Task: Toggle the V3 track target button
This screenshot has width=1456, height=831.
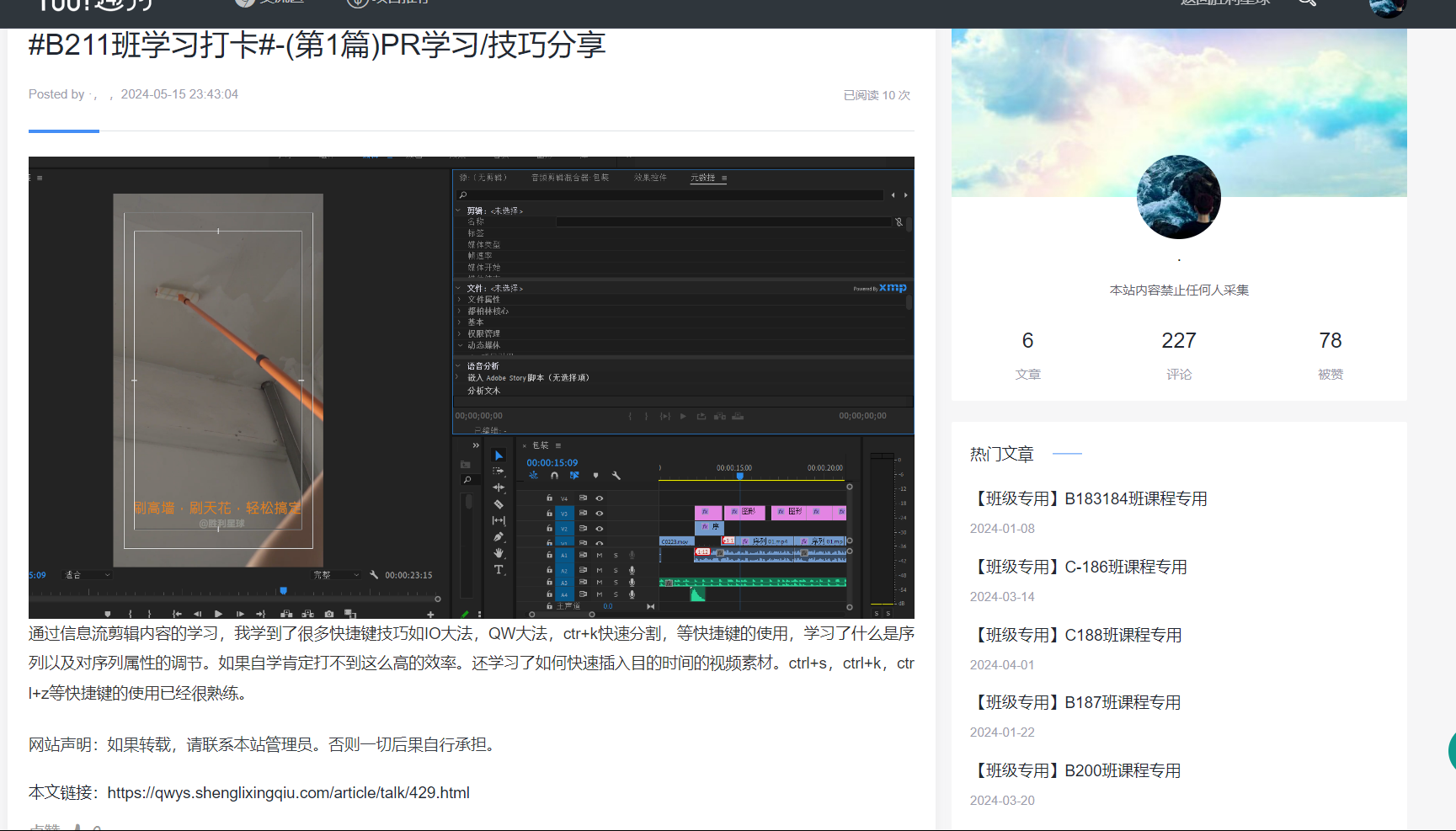Action: click(x=564, y=513)
